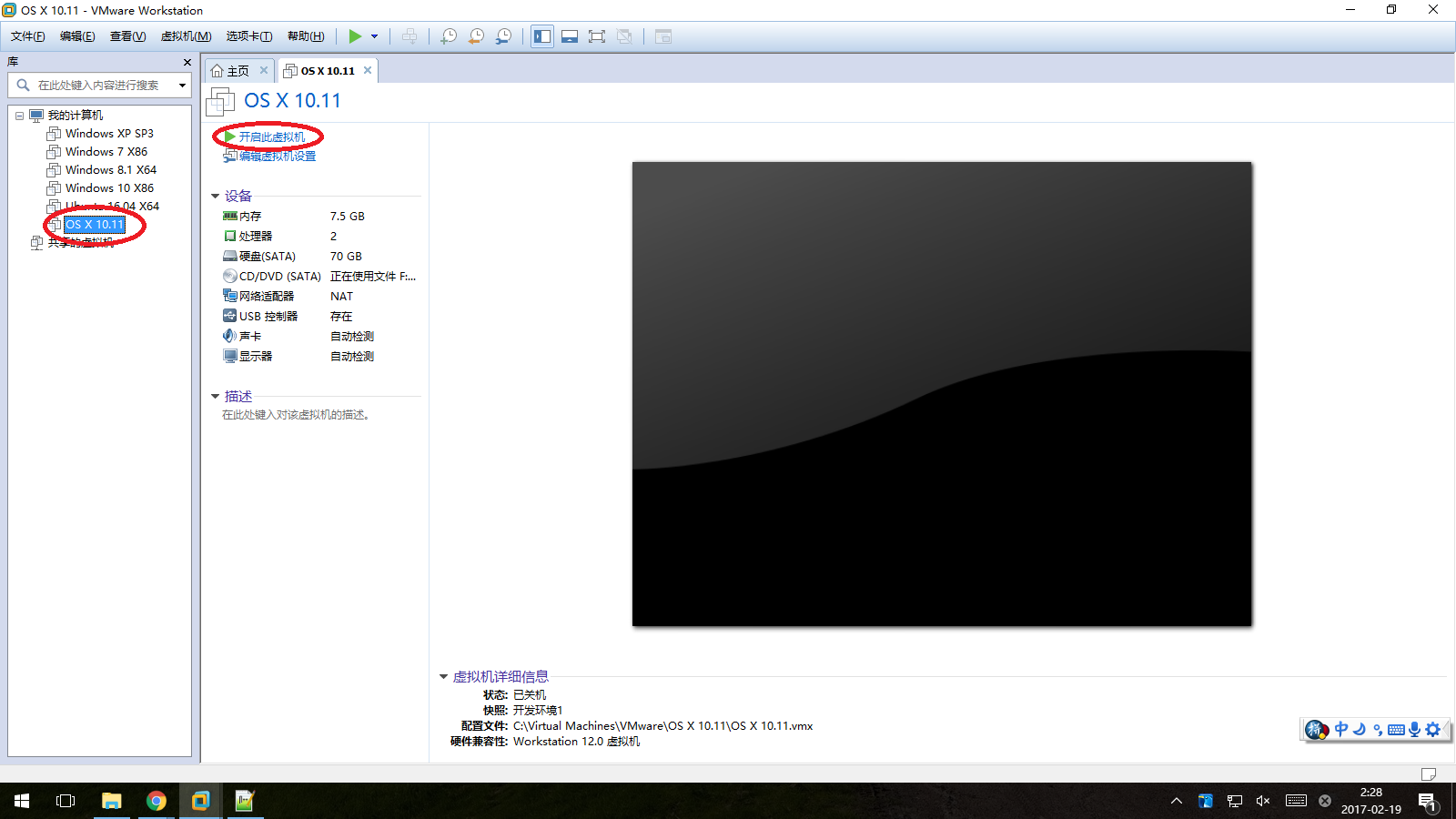Click the black VM screen preview

point(942,394)
